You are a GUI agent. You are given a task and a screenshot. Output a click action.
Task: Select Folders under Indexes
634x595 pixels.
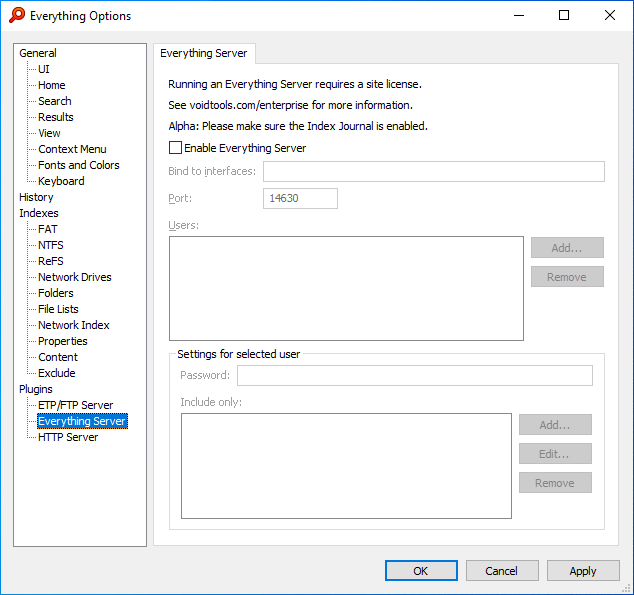click(x=56, y=293)
